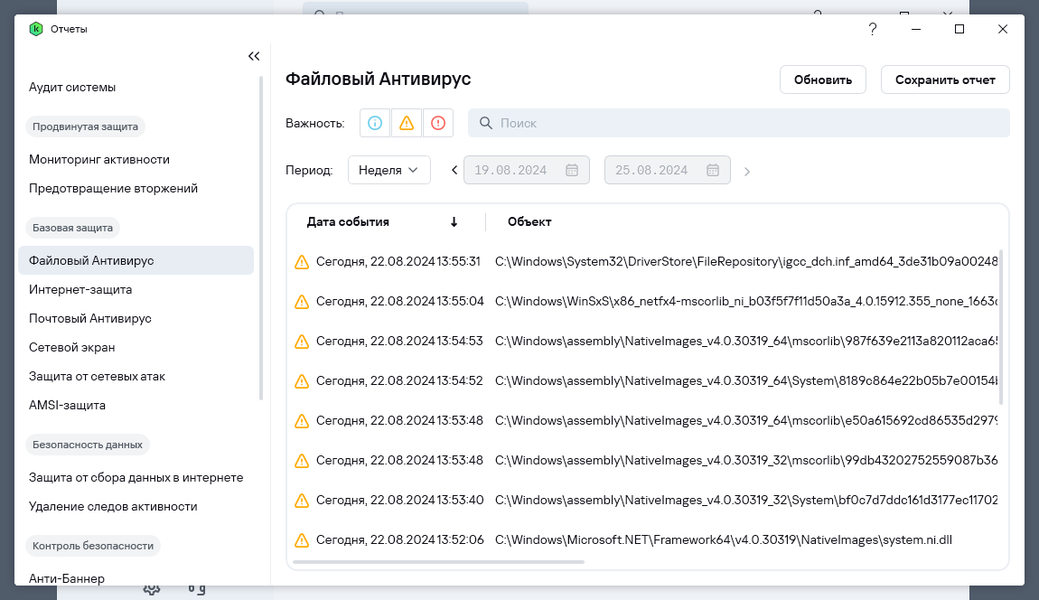
Task: Select mscorlib\99db4320 path entry
Action: [x=746, y=461]
